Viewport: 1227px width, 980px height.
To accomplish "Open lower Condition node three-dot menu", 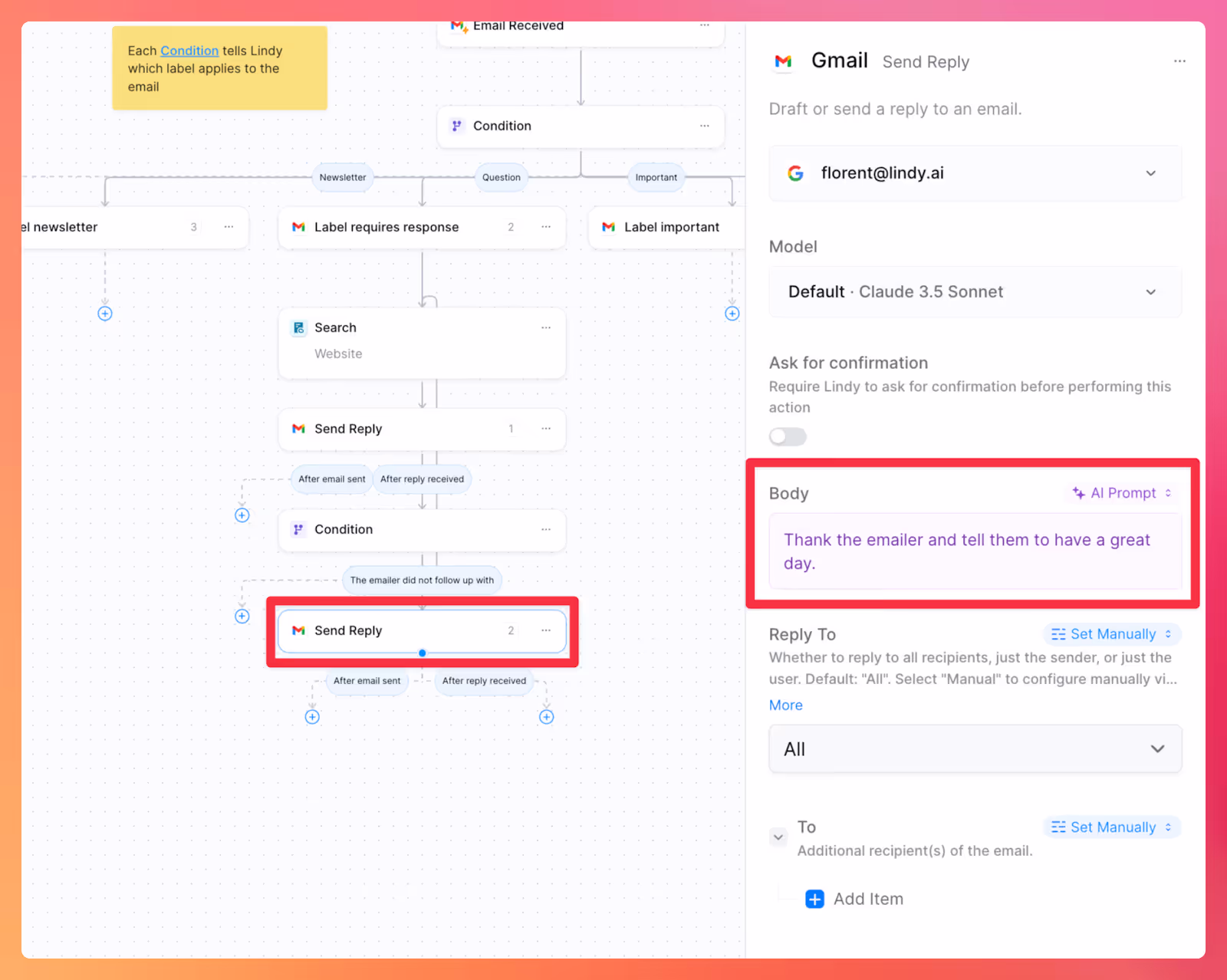I will pos(546,529).
